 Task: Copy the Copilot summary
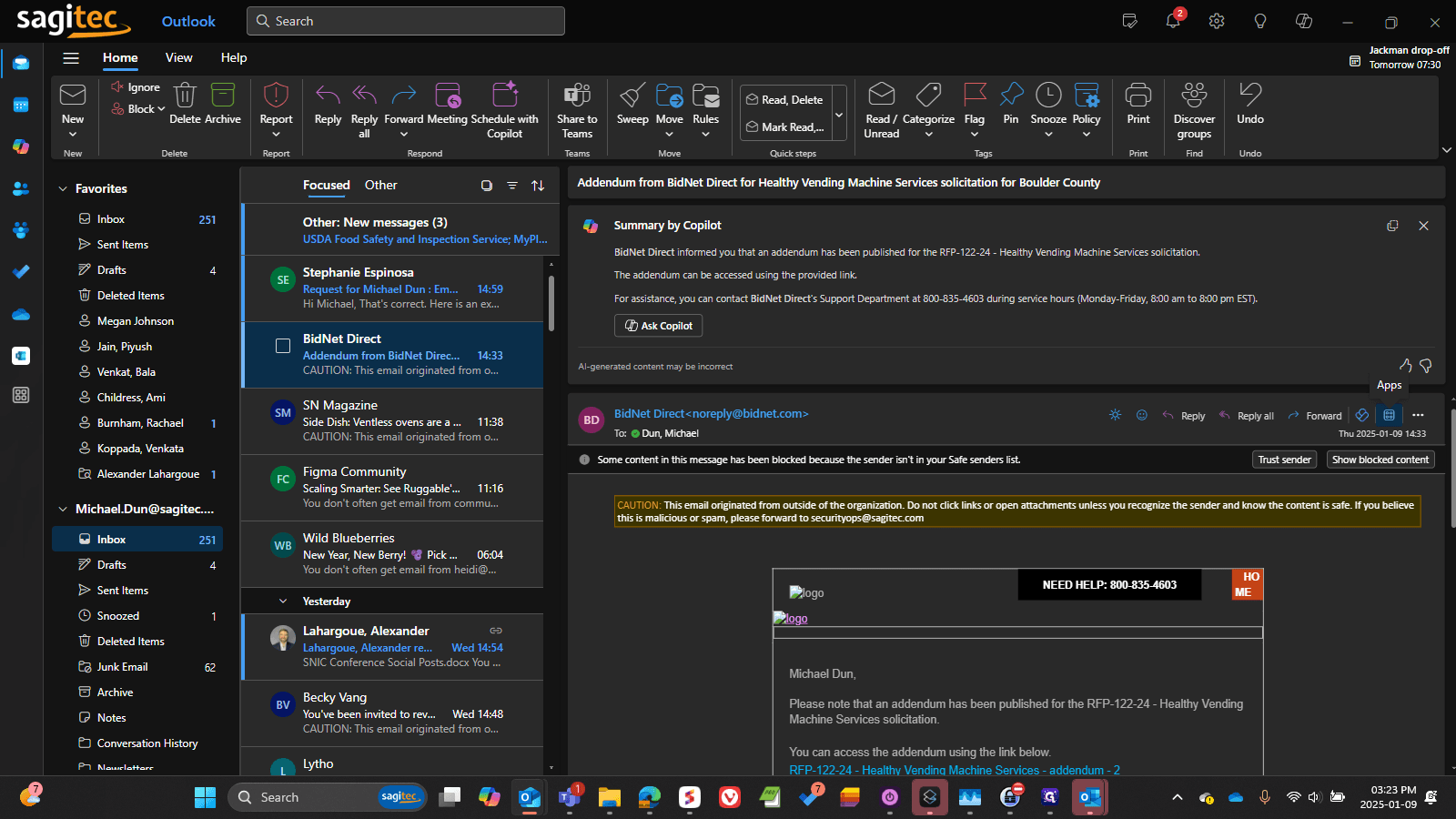tap(1392, 226)
